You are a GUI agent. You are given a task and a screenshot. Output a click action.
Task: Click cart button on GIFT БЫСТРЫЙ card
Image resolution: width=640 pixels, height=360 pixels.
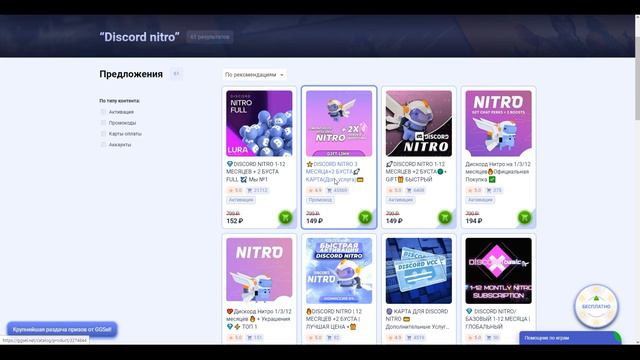(x=445, y=217)
